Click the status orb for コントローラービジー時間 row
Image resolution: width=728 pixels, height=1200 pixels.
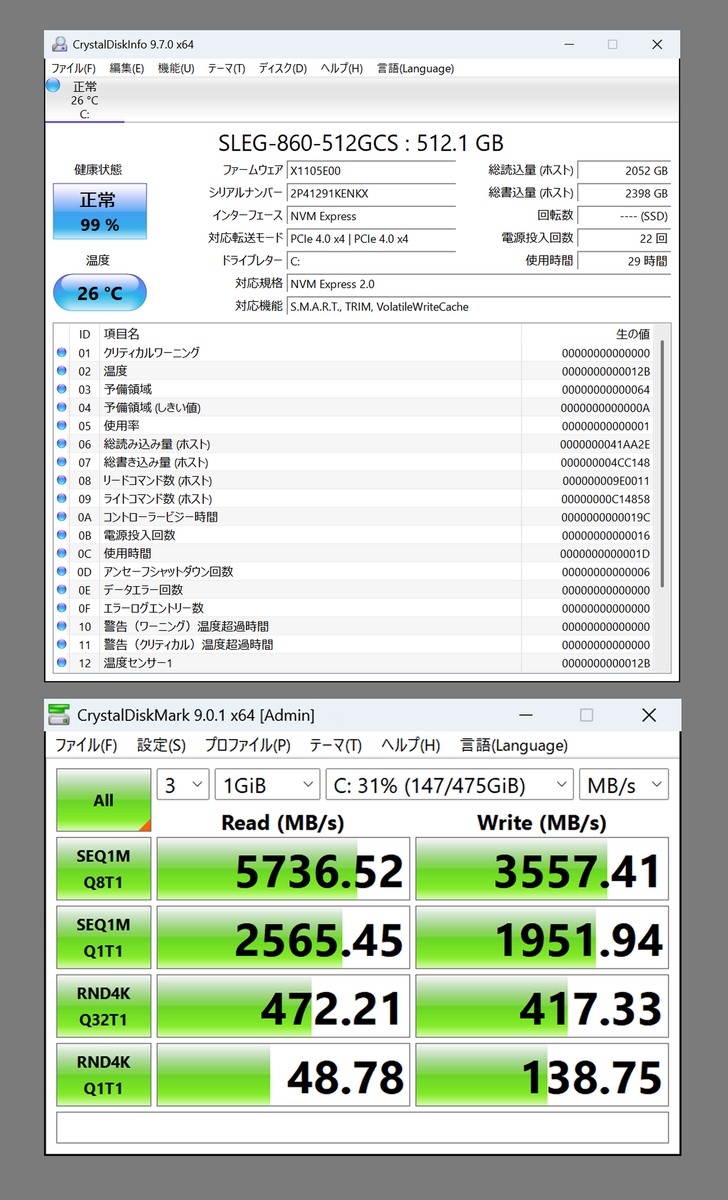click(x=62, y=517)
